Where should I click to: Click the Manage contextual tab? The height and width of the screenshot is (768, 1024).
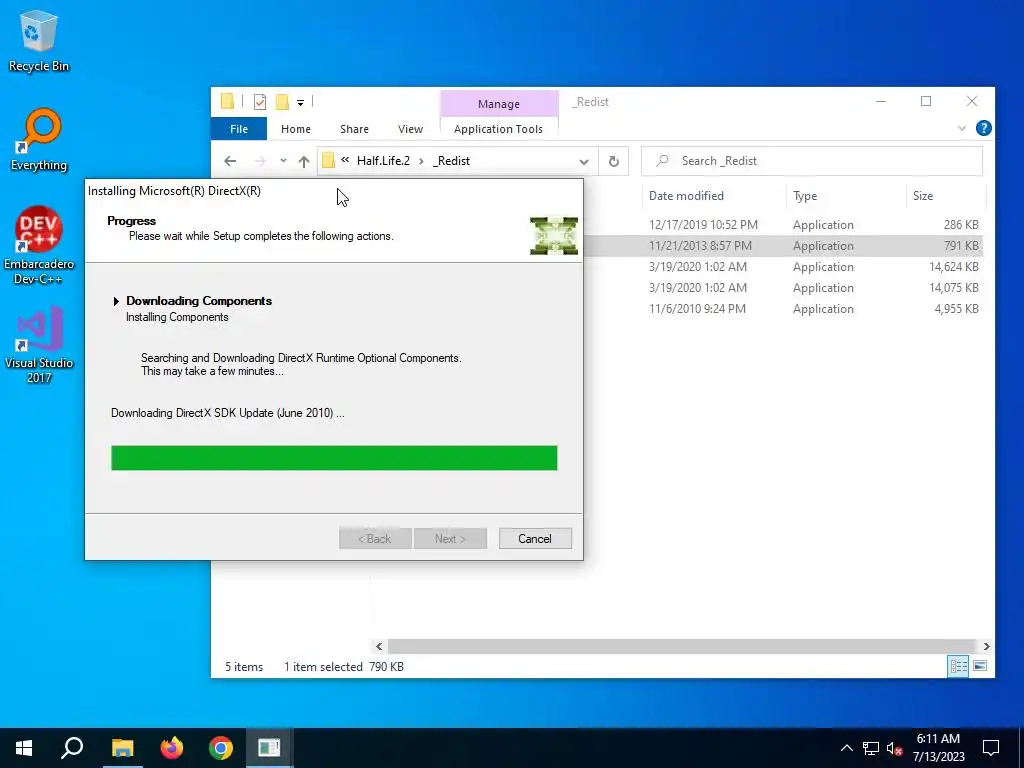[499, 104]
